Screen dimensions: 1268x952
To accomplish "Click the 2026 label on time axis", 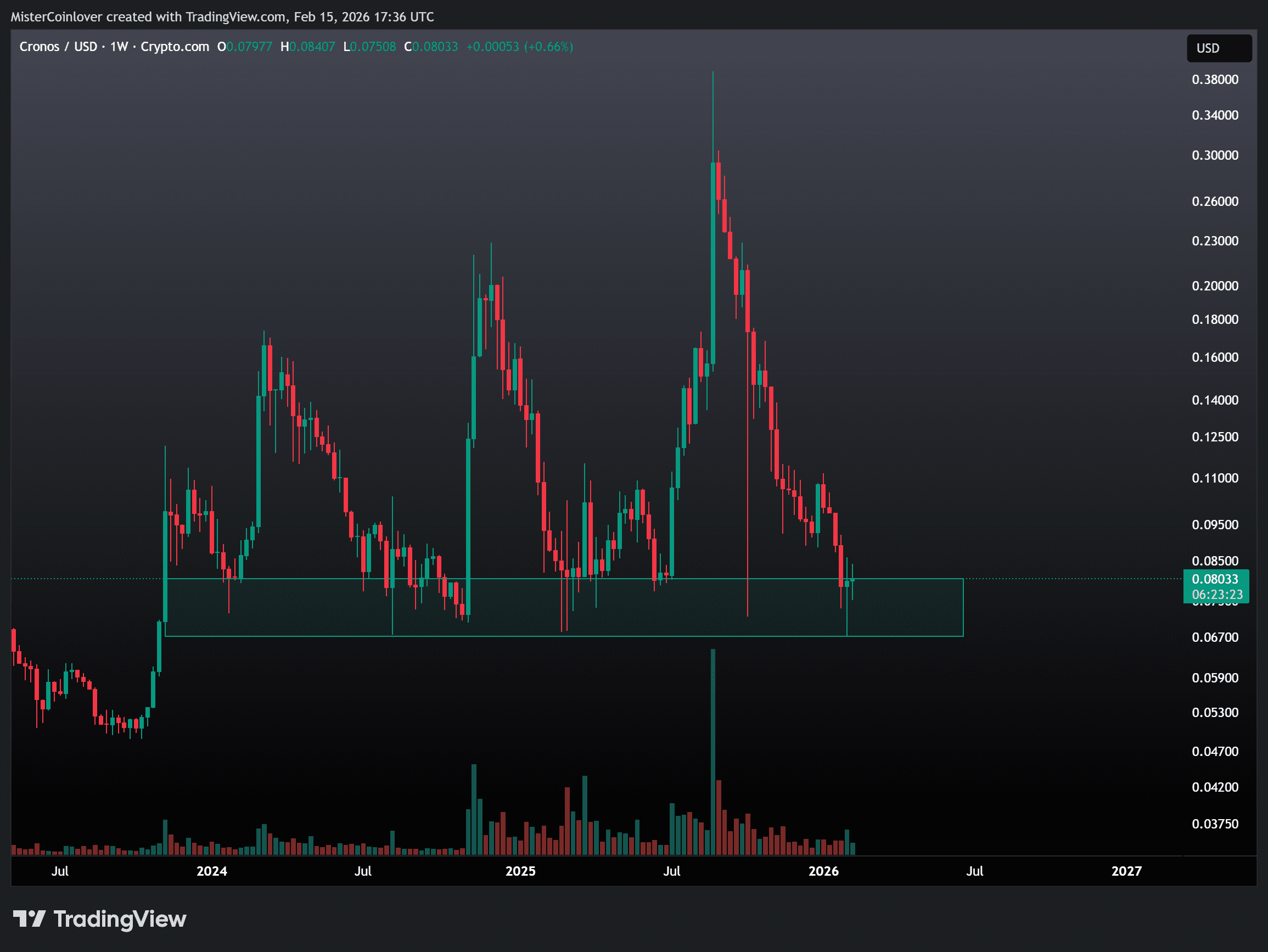I will (823, 871).
